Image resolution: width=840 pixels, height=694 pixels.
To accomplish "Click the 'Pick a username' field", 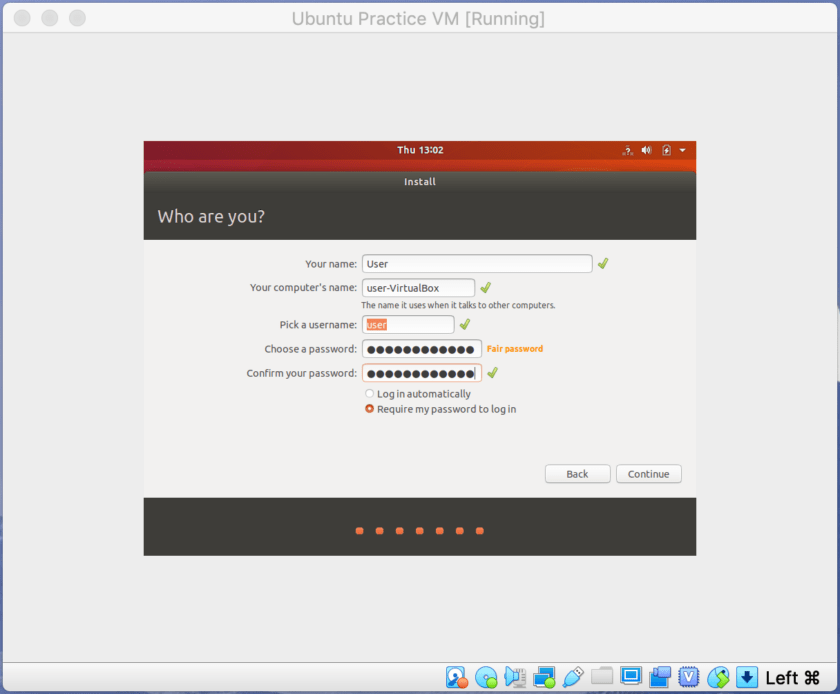I will (x=408, y=325).
